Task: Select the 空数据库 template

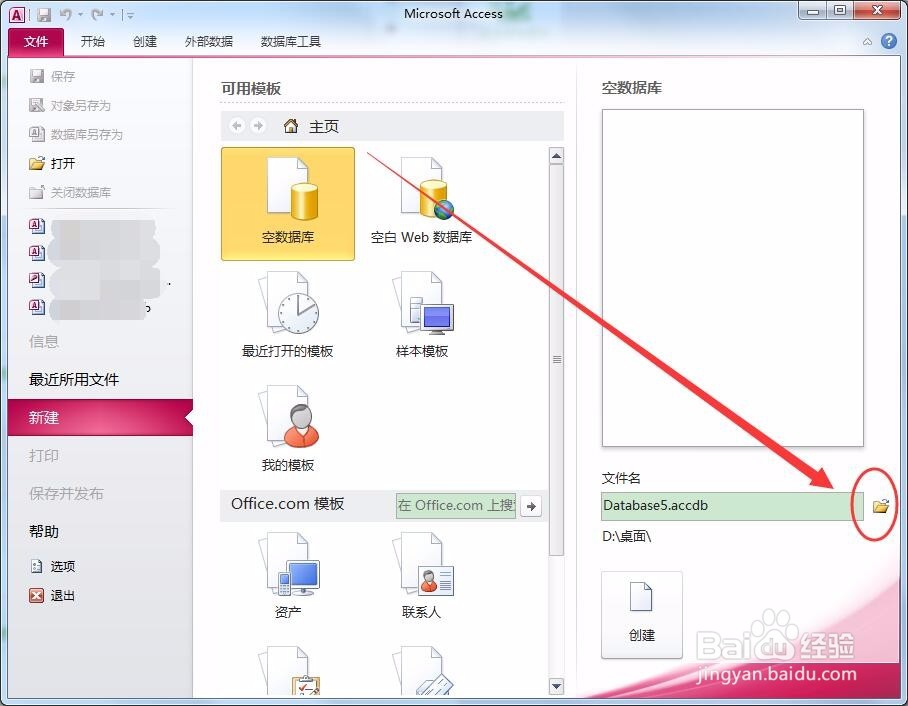Action: pyautogui.click(x=288, y=204)
